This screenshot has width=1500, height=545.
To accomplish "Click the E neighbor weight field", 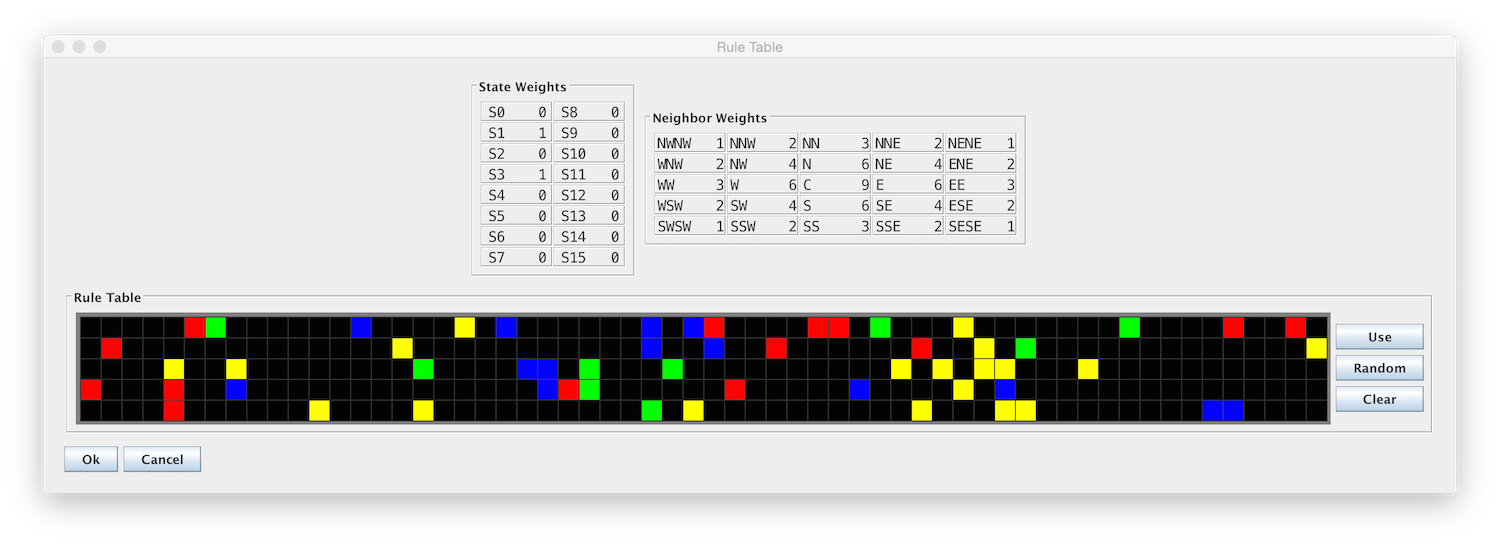I will coord(908,185).
